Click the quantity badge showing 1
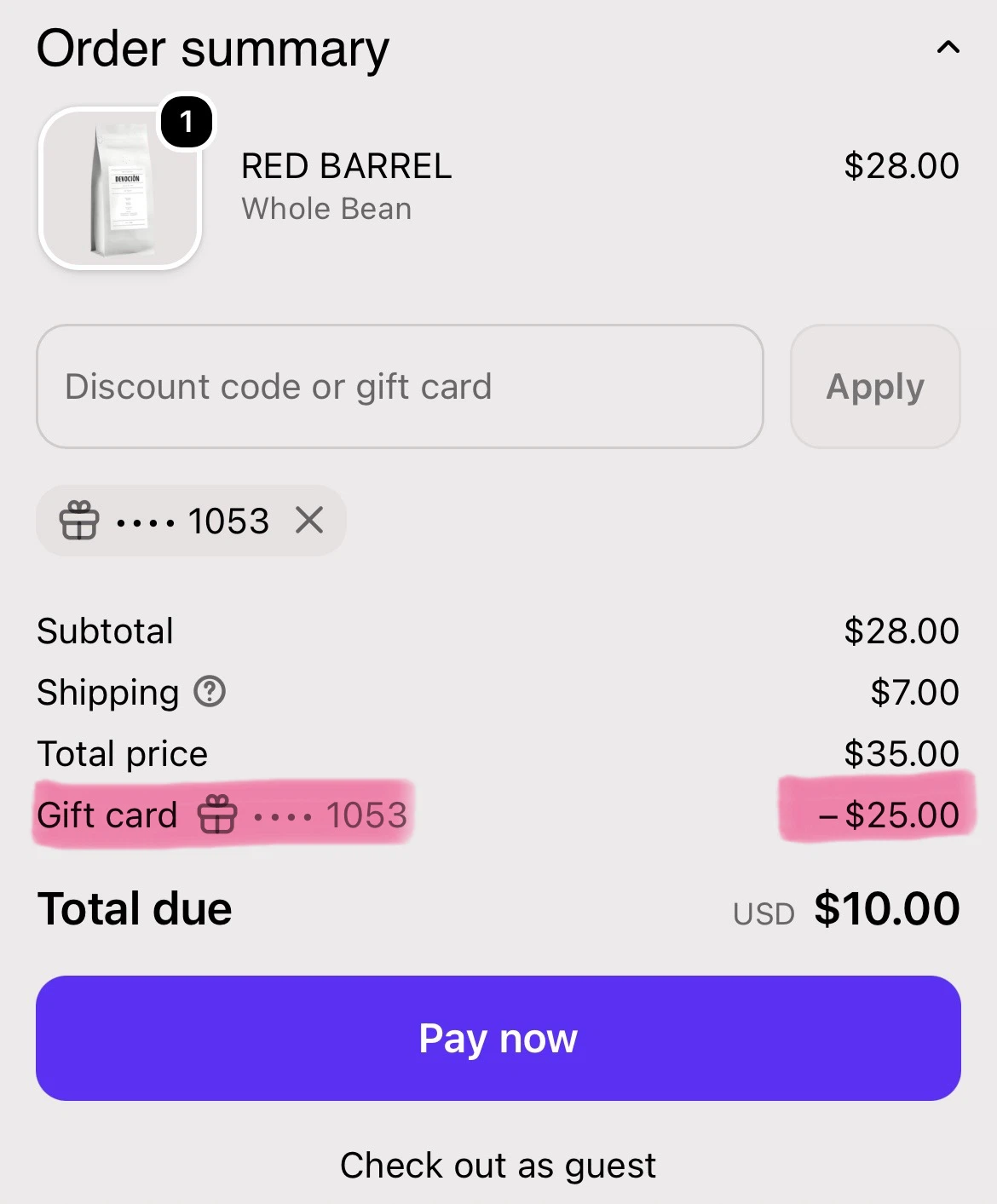The height and width of the screenshot is (1204, 997). pos(187,122)
